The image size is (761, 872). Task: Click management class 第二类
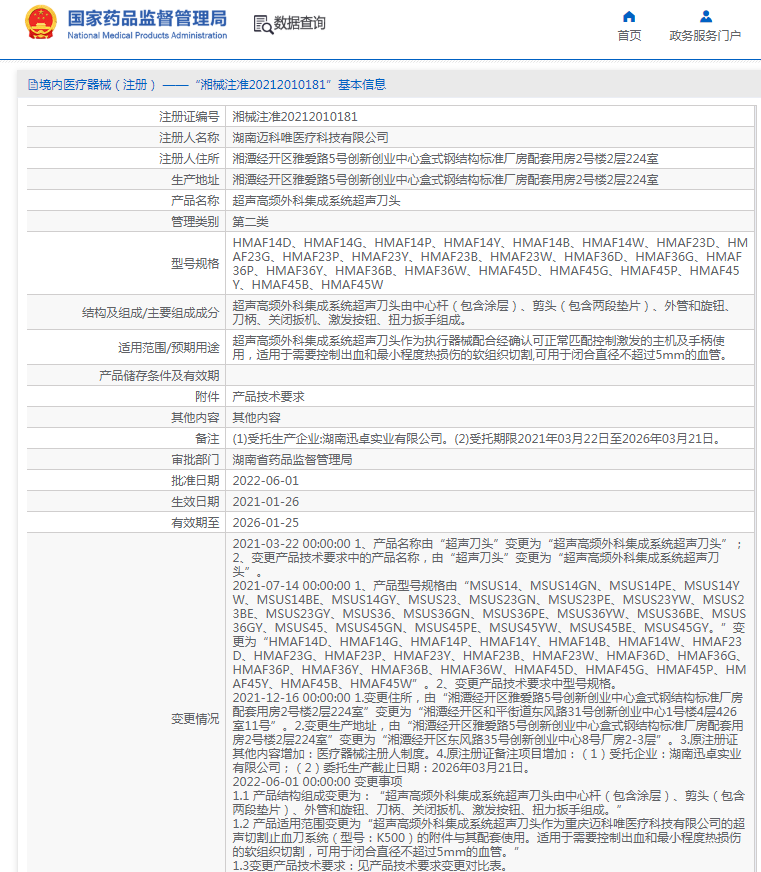250,222
